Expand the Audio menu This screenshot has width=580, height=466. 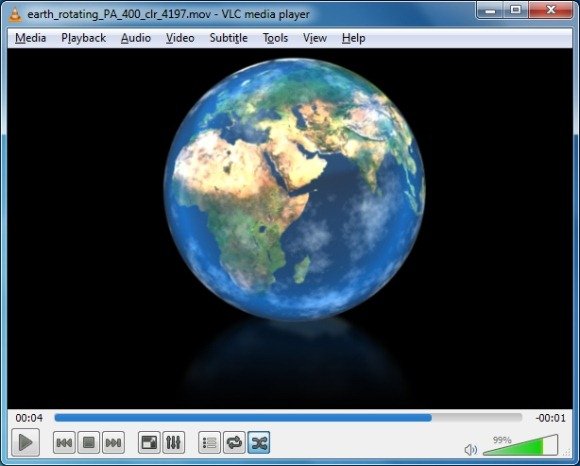coord(136,38)
